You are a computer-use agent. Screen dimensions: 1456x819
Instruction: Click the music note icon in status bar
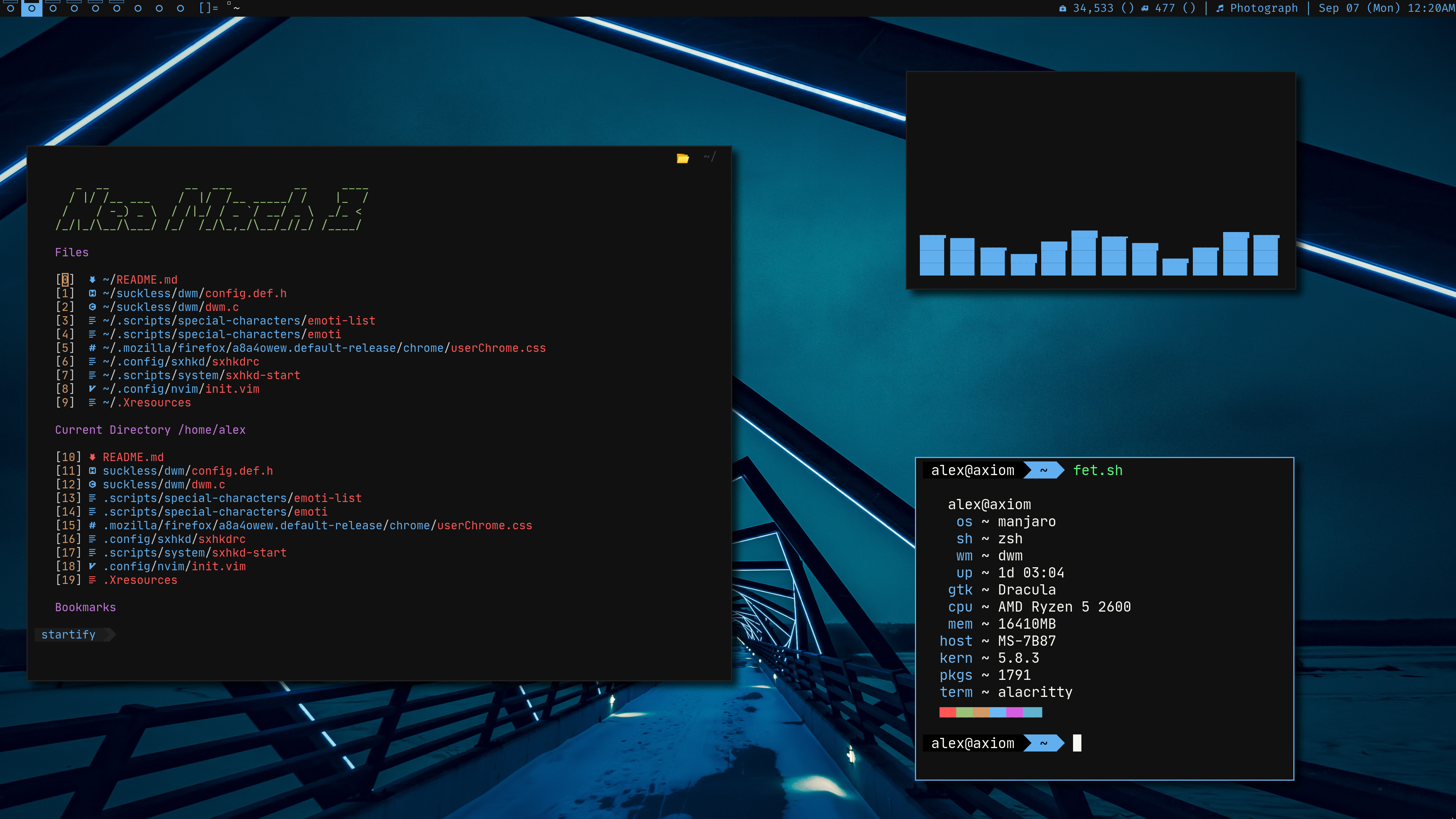pyautogui.click(x=1220, y=8)
